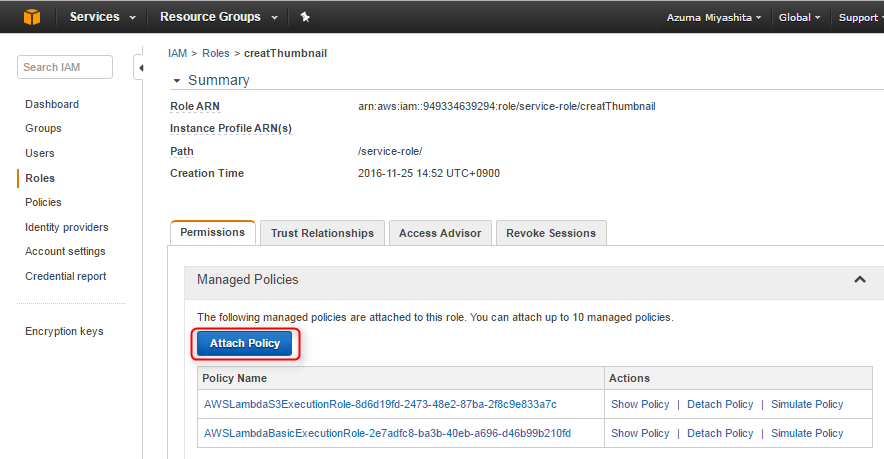Open Credential report in the sidebar
884x459 pixels.
click(x=65, y=276)
